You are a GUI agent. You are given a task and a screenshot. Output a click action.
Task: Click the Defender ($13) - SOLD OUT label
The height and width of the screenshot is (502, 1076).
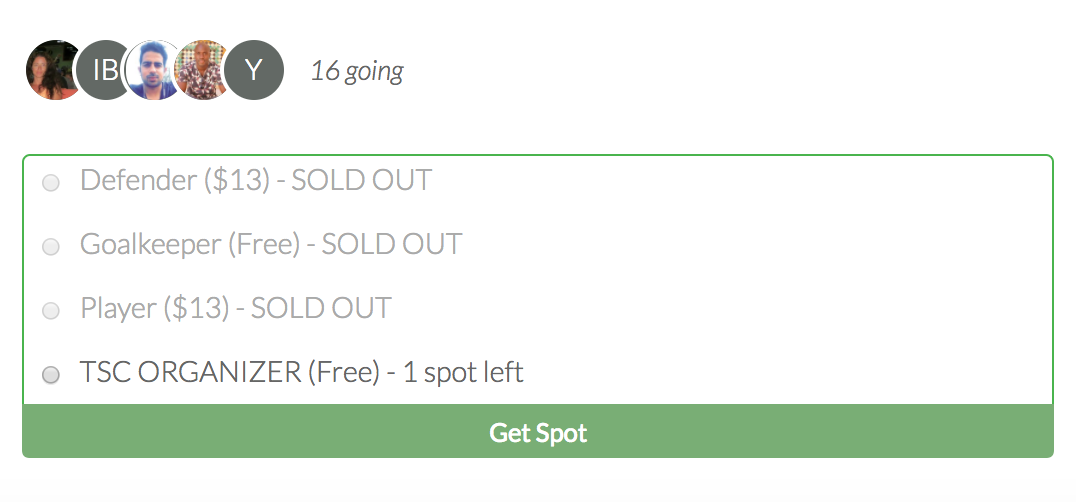(255, 181)
